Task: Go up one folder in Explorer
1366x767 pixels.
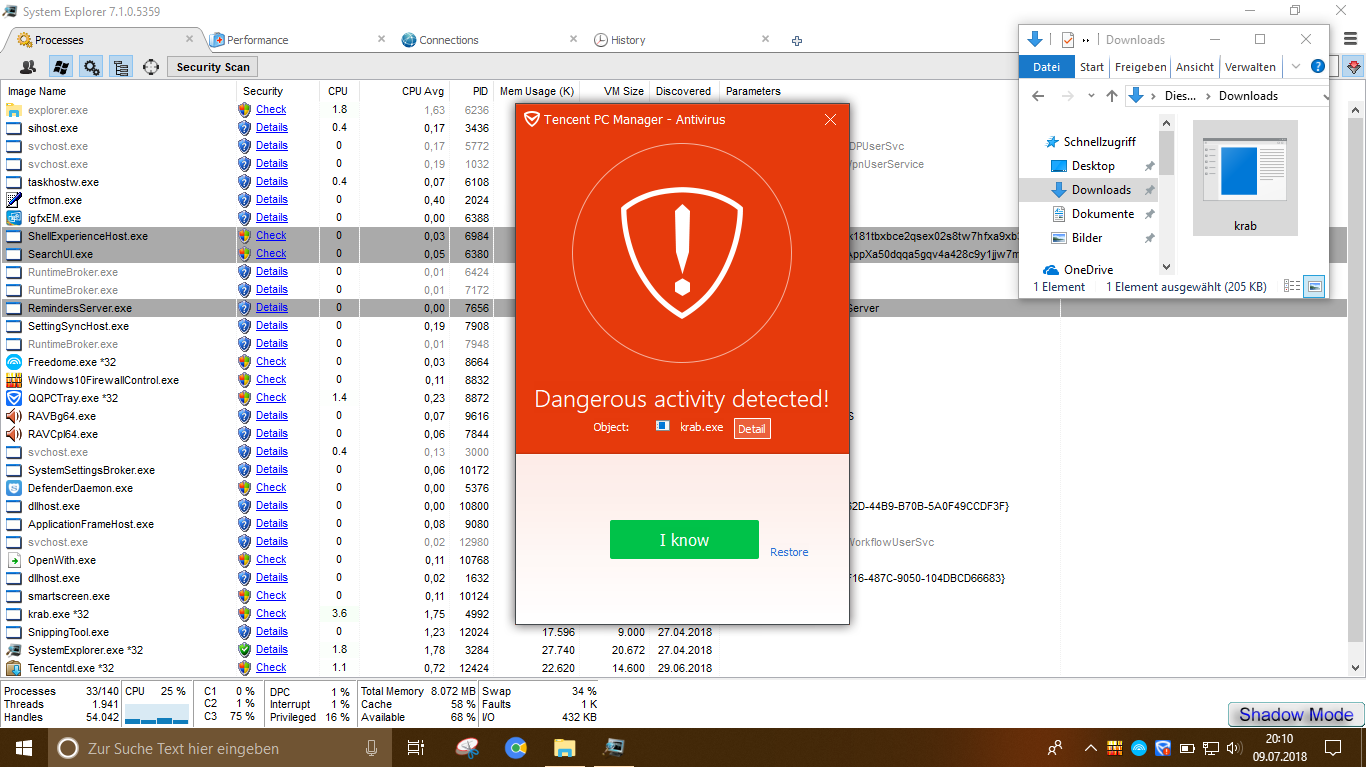Action: 1111,96
